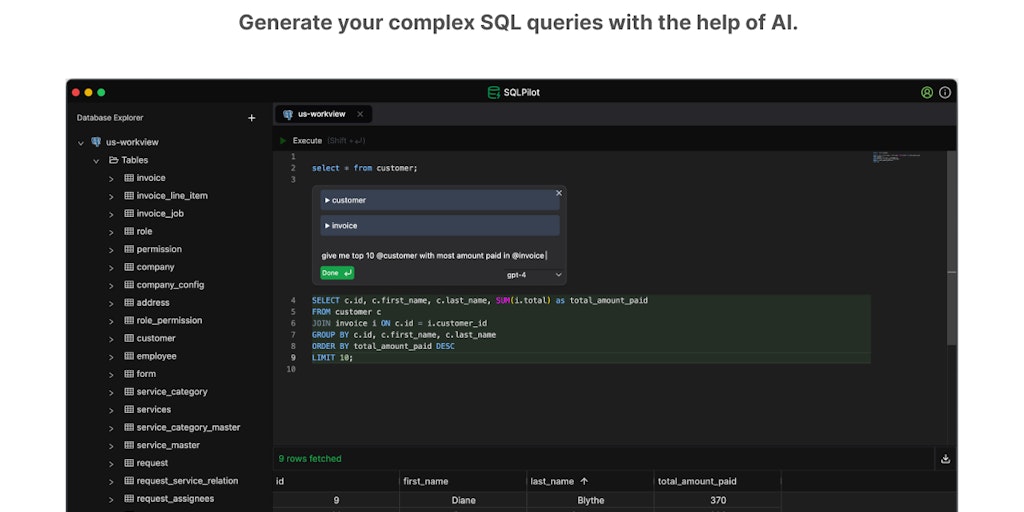Add new database connection with plus icon
Screen dimensions: 1024x512
pos(251,118)
